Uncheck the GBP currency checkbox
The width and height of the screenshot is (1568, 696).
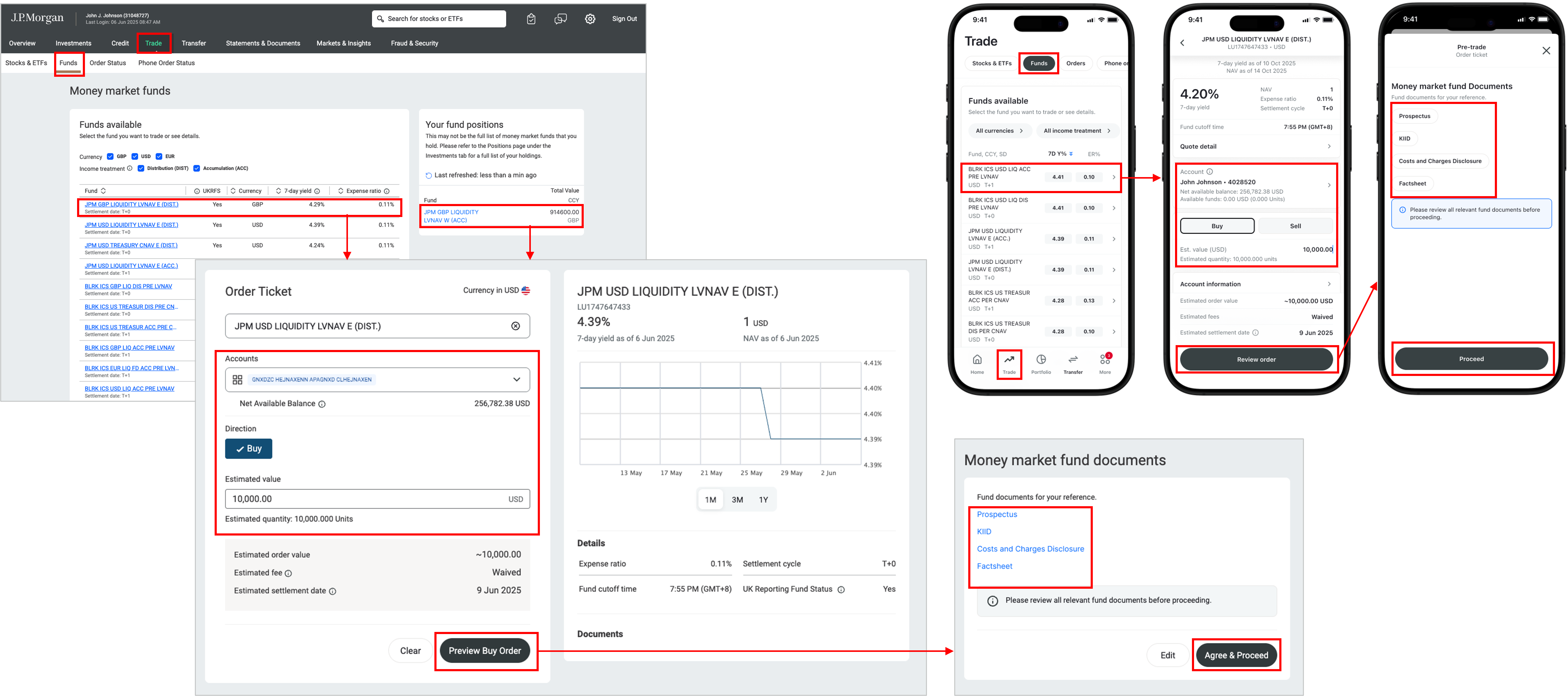pyautogui.click(x=110, y=156)
